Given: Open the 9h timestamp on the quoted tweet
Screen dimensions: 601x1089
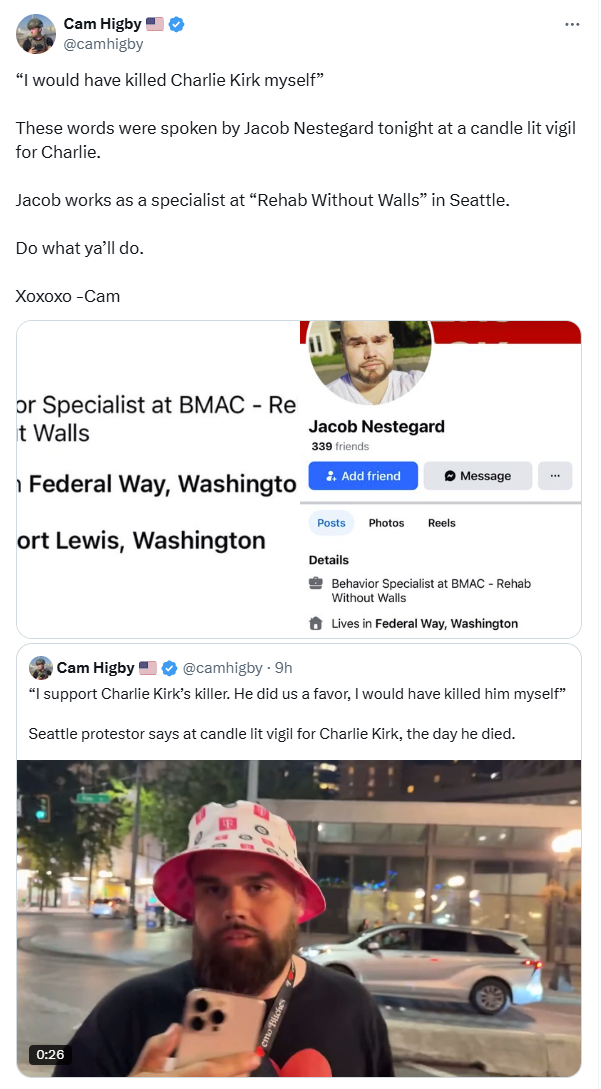Looking at the screenshot, I should pos(283,668).
